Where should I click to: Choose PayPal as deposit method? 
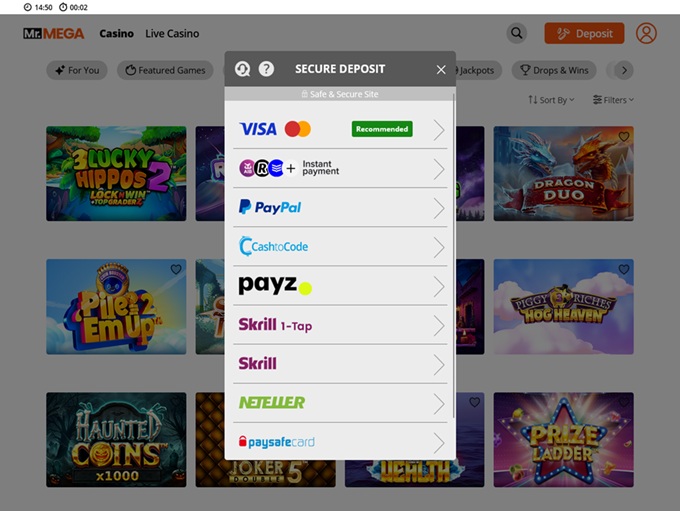[x=340, y=207]
